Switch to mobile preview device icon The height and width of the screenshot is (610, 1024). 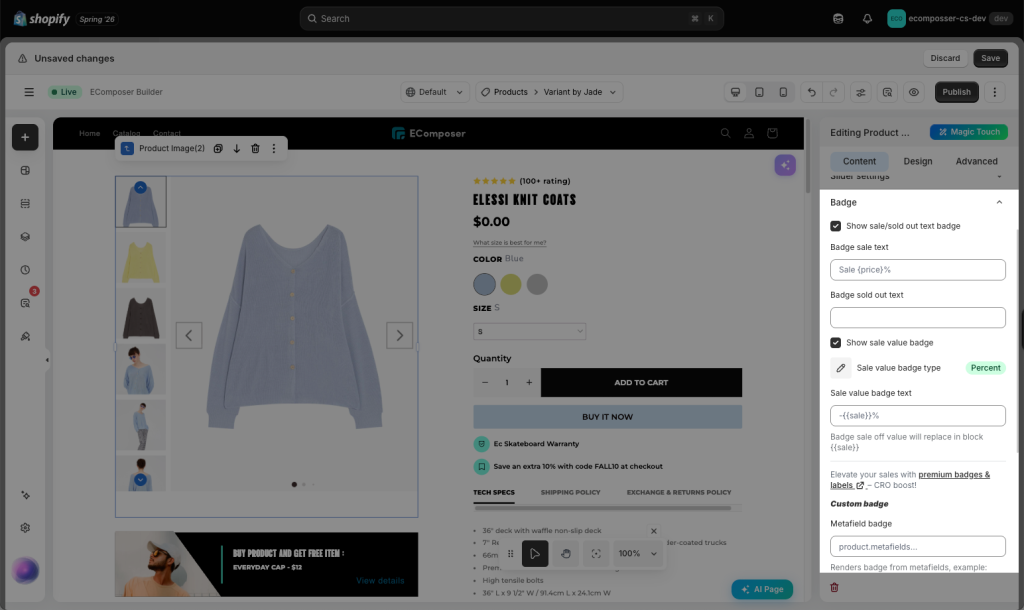click(x=783, y=92)
